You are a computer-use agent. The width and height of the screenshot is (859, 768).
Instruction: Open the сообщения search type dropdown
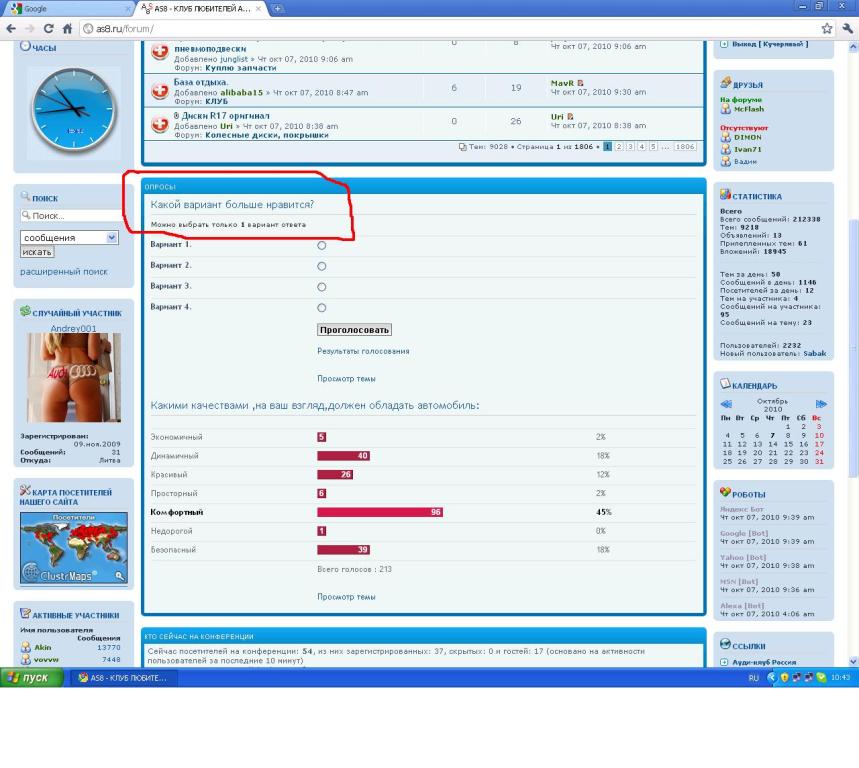[111, 238]
